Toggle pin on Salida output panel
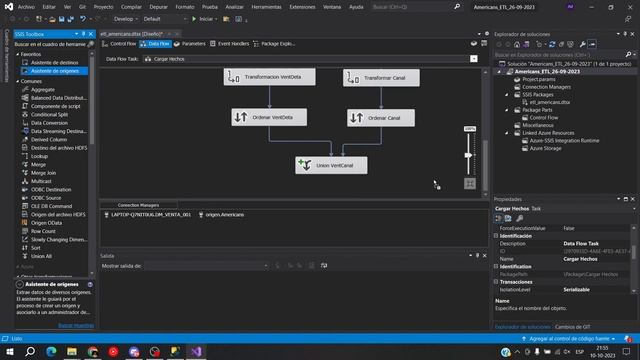Viewport: 640px width, 360px height. pos(478,256)
